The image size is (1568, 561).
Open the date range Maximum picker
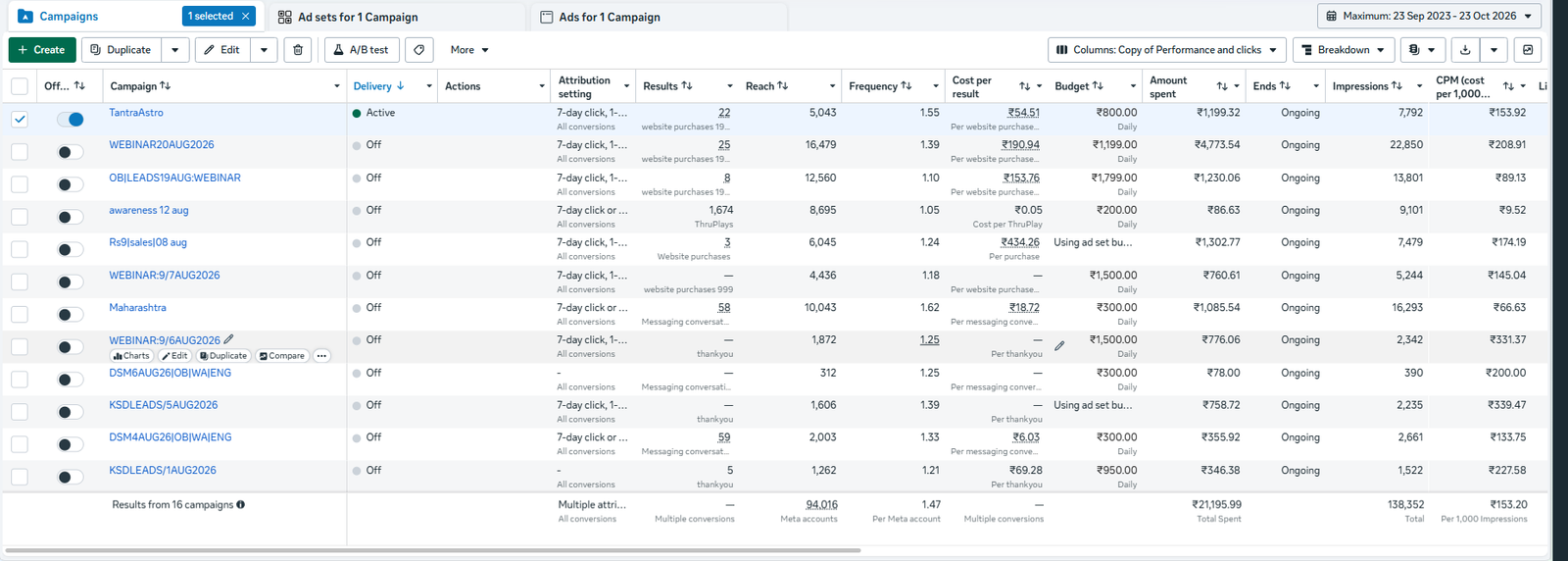click(x=1429, y=16)
